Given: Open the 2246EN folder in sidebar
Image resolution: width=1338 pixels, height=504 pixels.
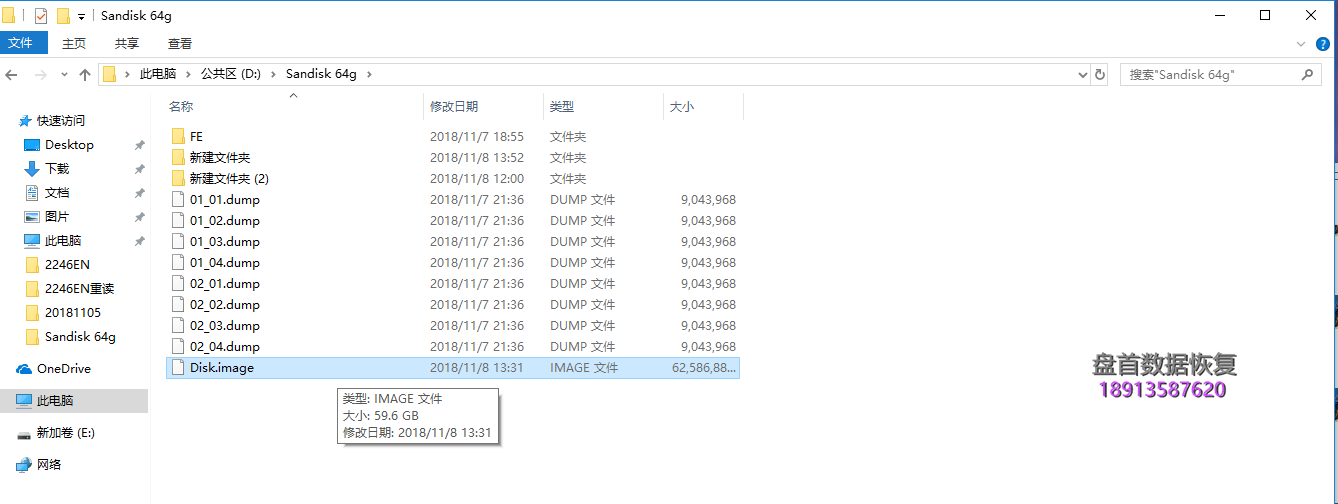Looking at the screenshot, I should (x=69, y=265).
